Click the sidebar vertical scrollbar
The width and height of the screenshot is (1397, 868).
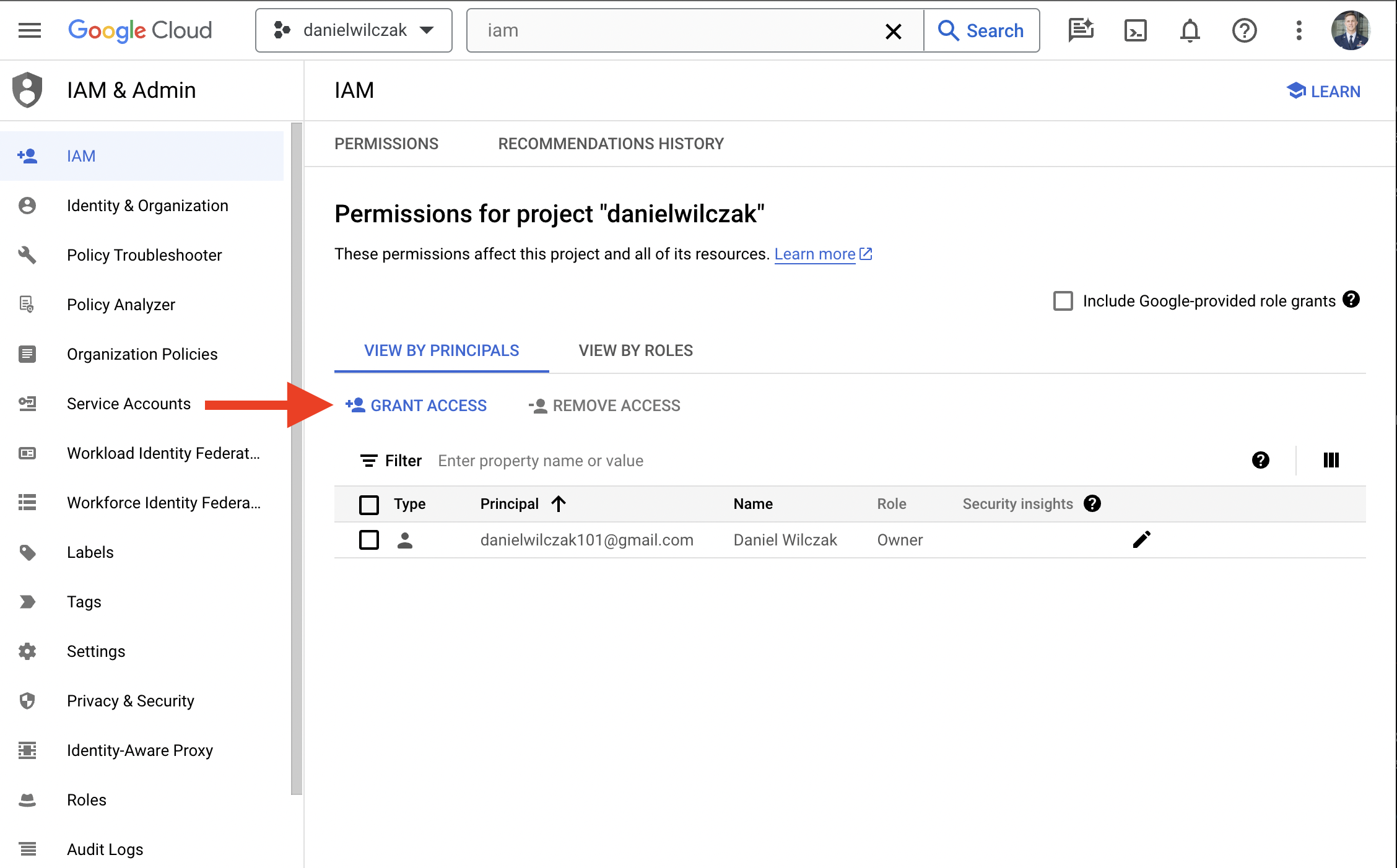pos(297,458)
